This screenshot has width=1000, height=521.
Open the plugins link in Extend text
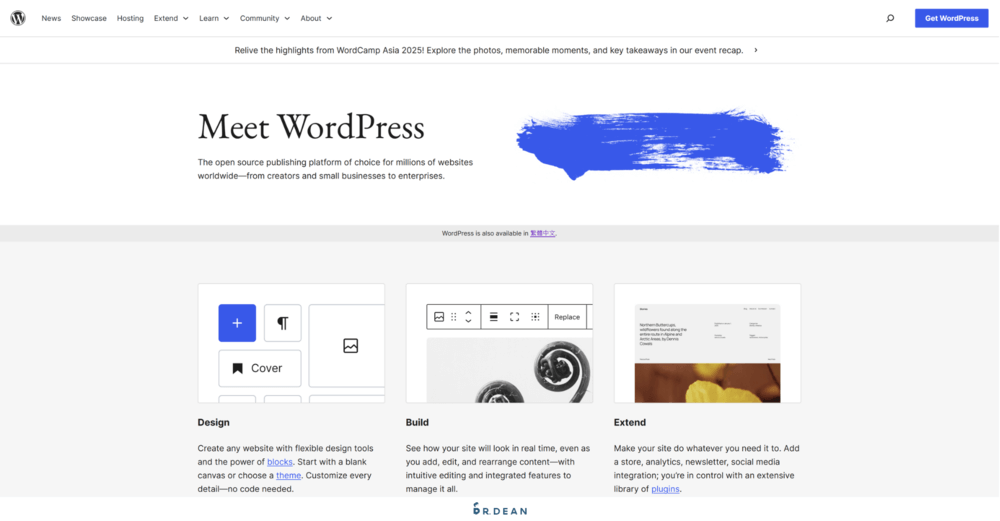tap(665, 488)
